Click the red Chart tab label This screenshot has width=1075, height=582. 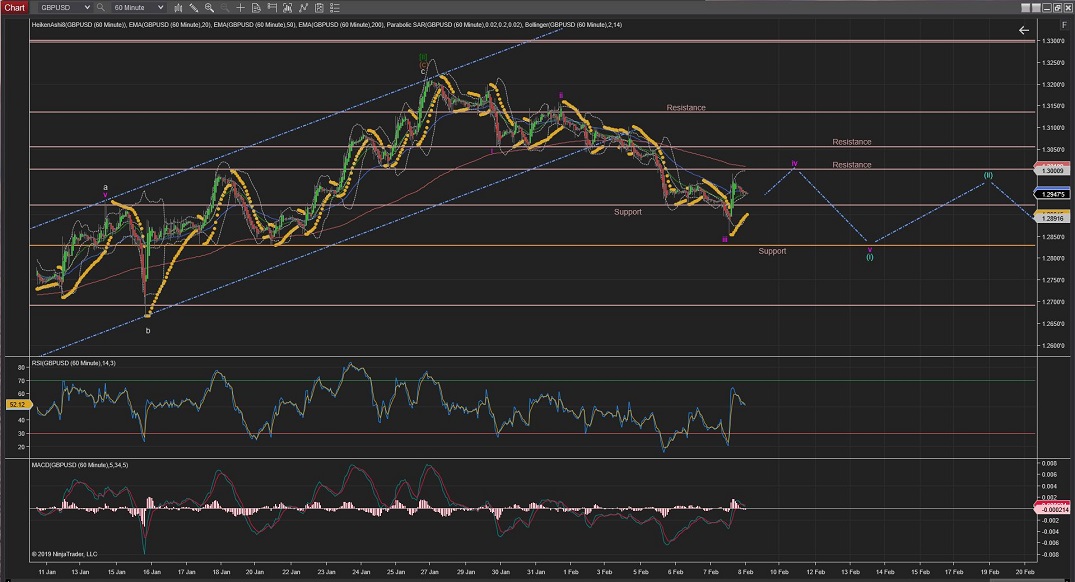point(14,8)
